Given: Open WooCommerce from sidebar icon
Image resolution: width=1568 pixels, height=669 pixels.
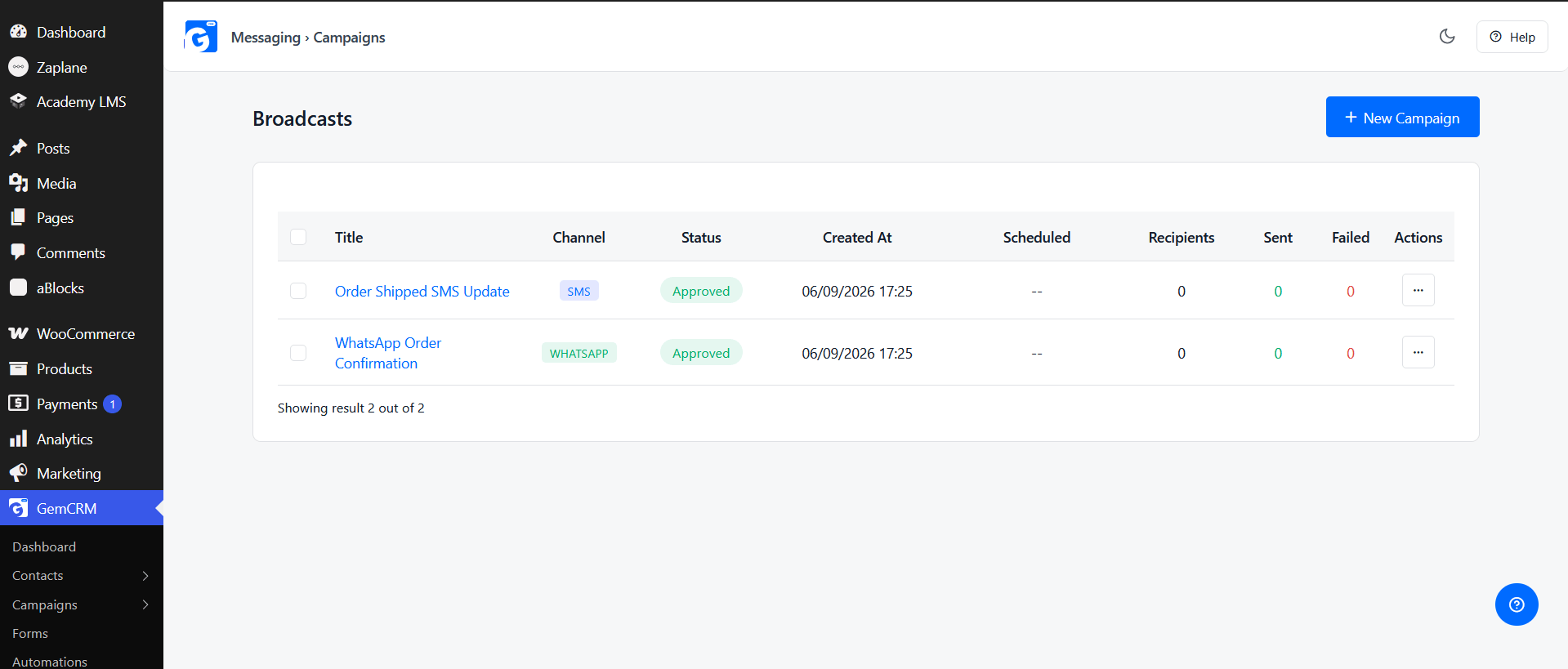Looking at the screenshot, I should pyautogui.click(x=18, y=333).
